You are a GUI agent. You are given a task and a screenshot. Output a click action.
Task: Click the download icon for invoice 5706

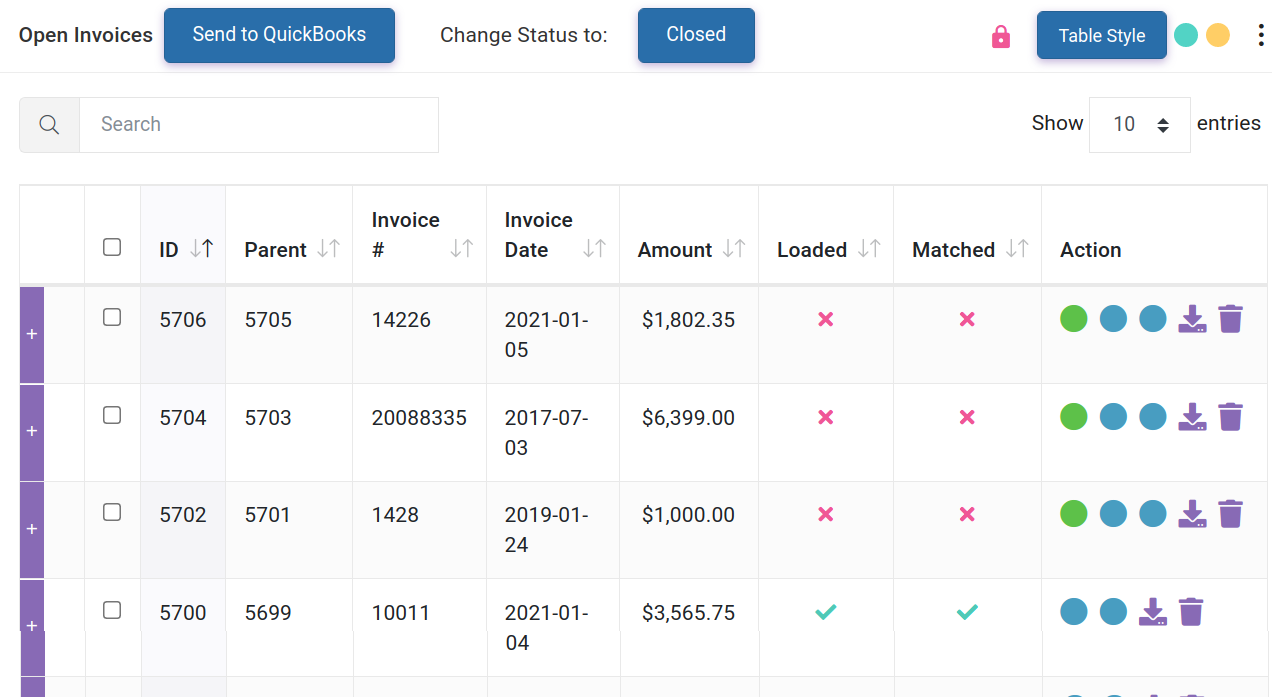click(1192, 319)
